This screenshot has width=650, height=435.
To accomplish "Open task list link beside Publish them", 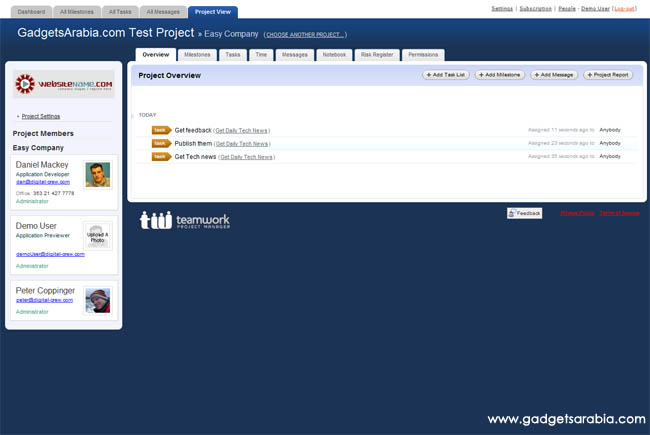I will click(242, 144).
